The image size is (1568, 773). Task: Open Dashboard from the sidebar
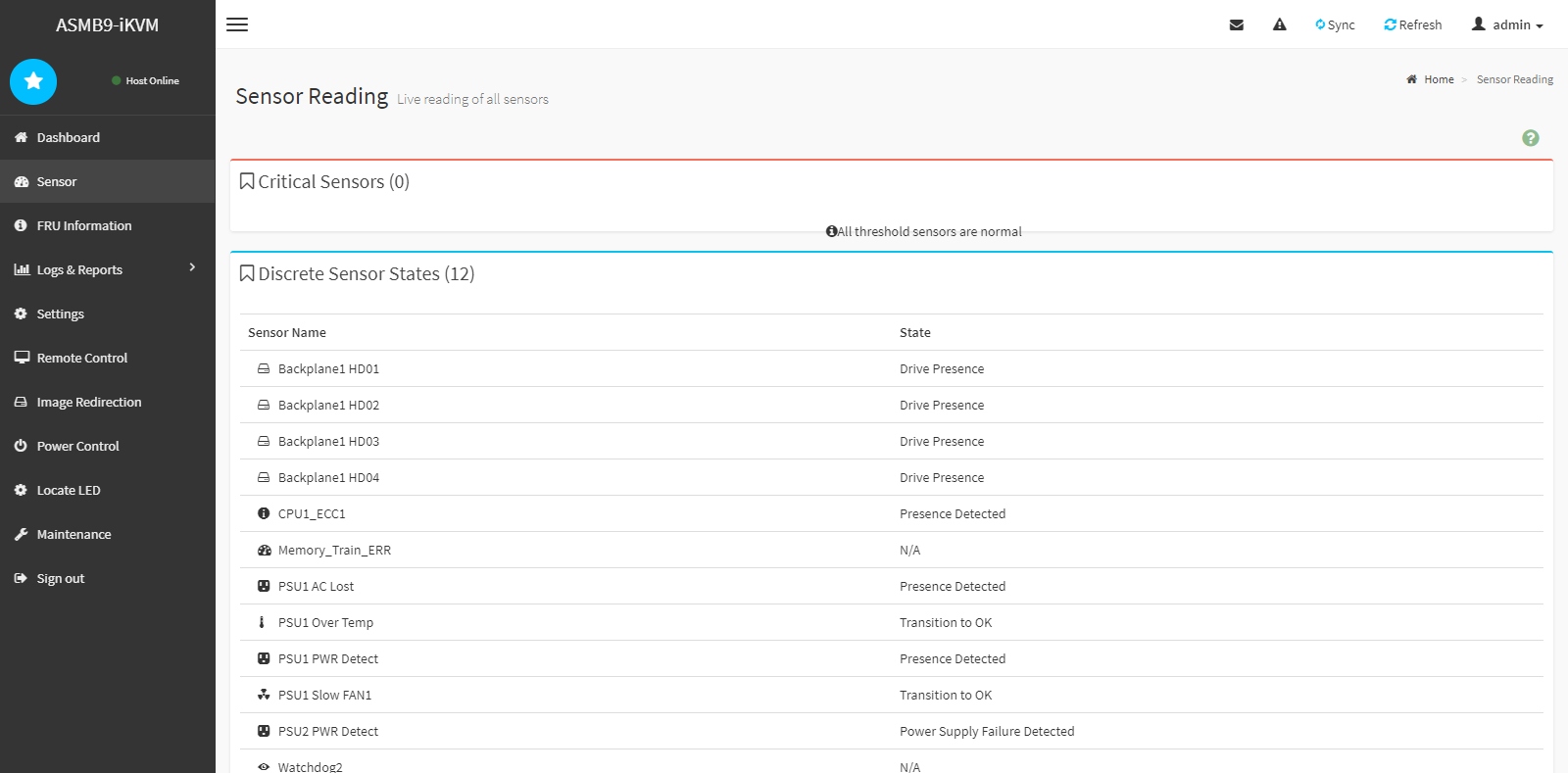click(x=68, y=137)
